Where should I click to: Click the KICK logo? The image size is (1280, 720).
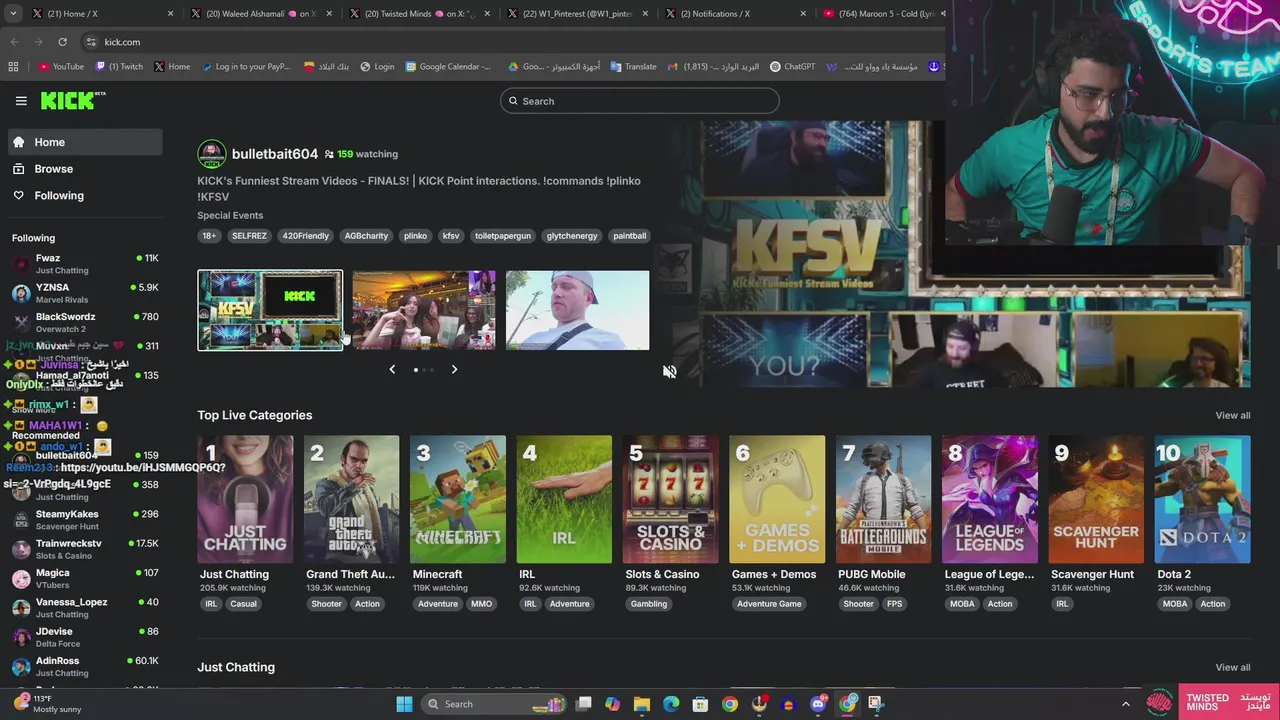point(73,100)
